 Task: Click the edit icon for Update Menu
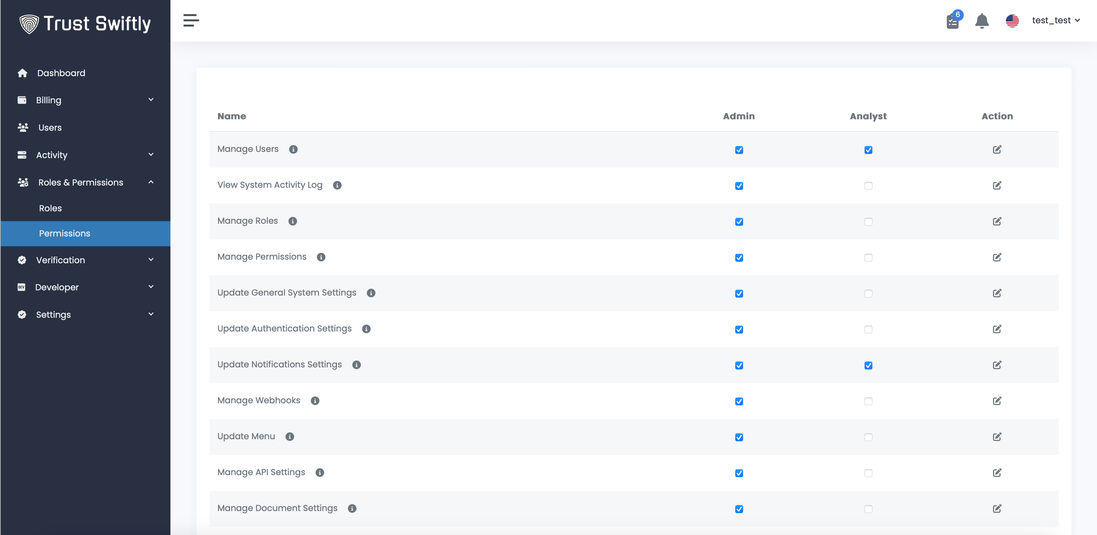[997, 437]
